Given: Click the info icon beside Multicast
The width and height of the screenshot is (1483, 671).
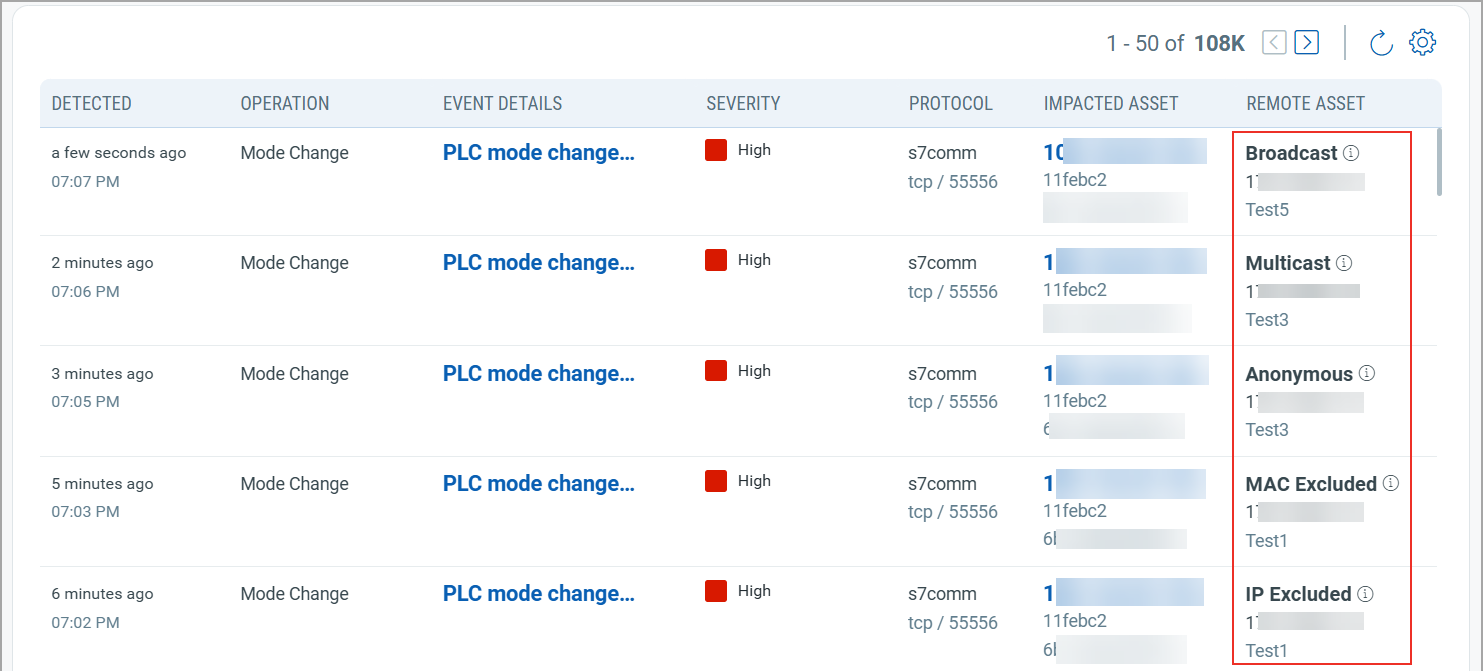Looking at the screenshot, I should click(x=1344, y=263).
